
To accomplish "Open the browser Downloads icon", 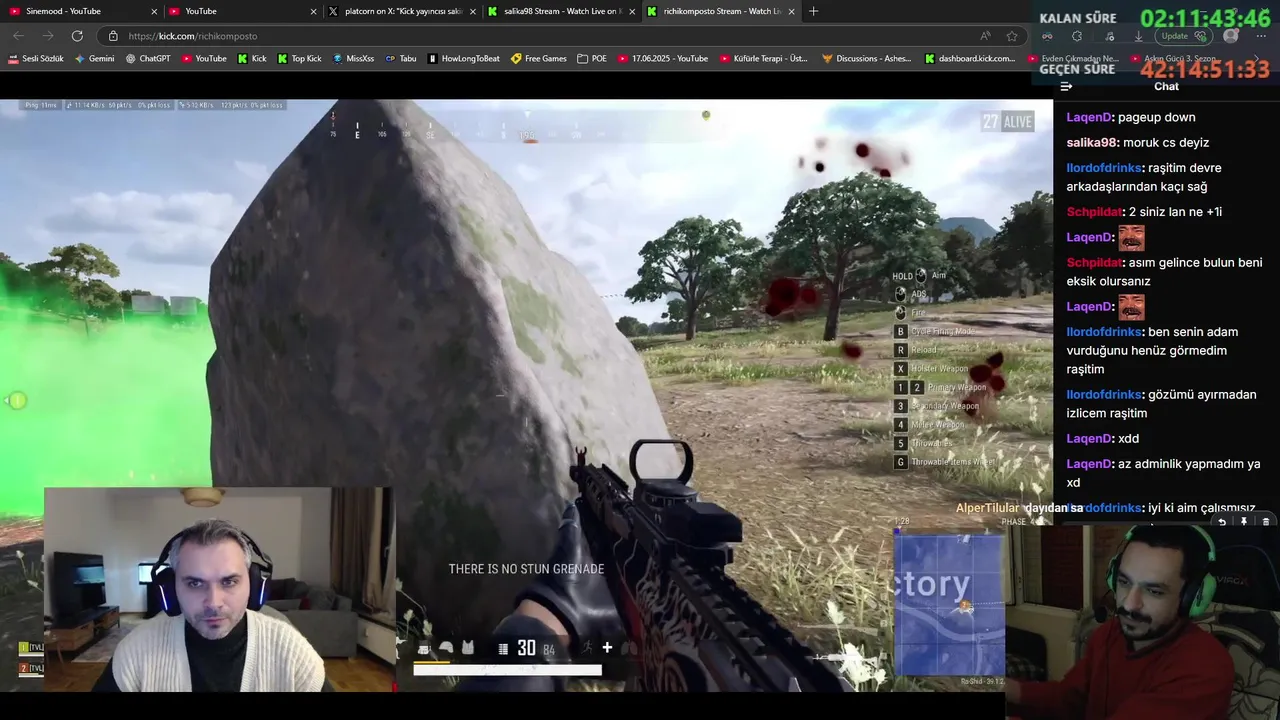I will (1138, 36).
